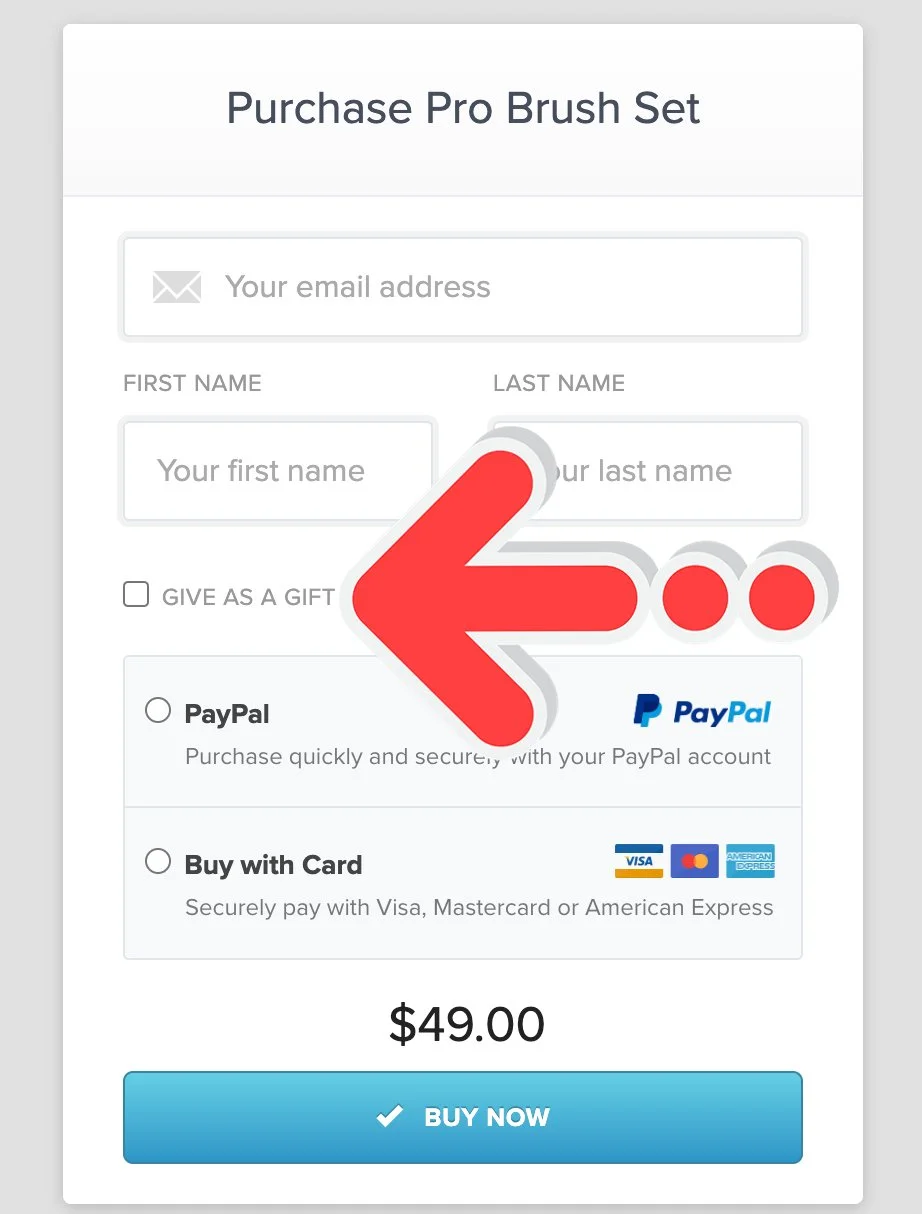
Task: Focus the email address input field
Action: [463, 287]
